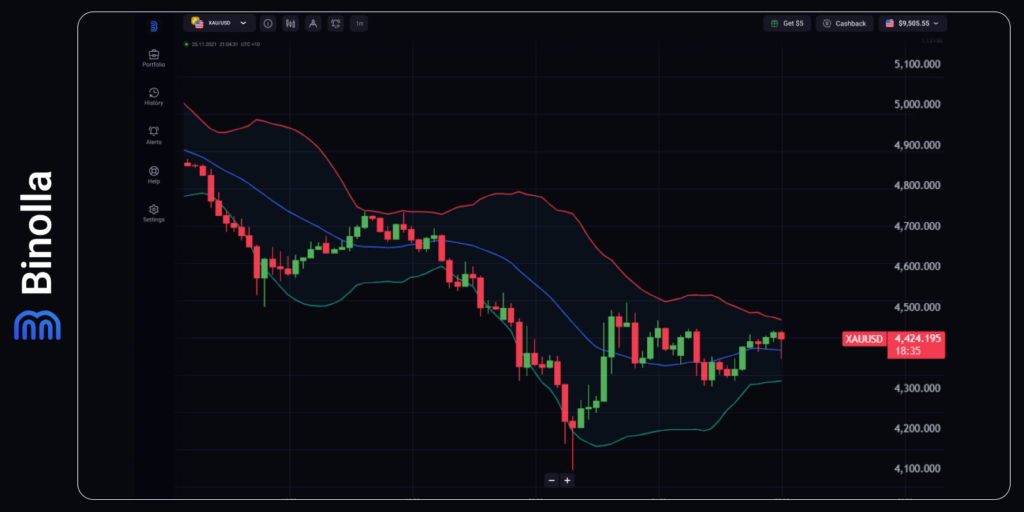Zoom in the chart with the plus button
The height and width of the screenshot is (512, 1024).
[568, 481]
